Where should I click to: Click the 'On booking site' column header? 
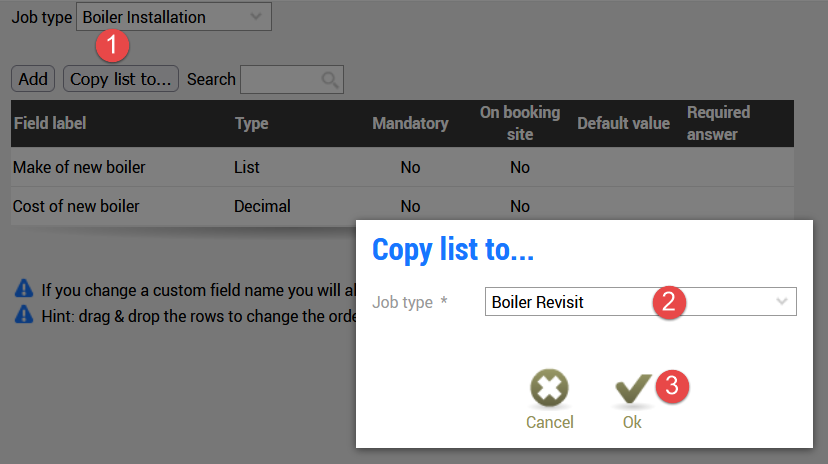[x=519, y=123]
